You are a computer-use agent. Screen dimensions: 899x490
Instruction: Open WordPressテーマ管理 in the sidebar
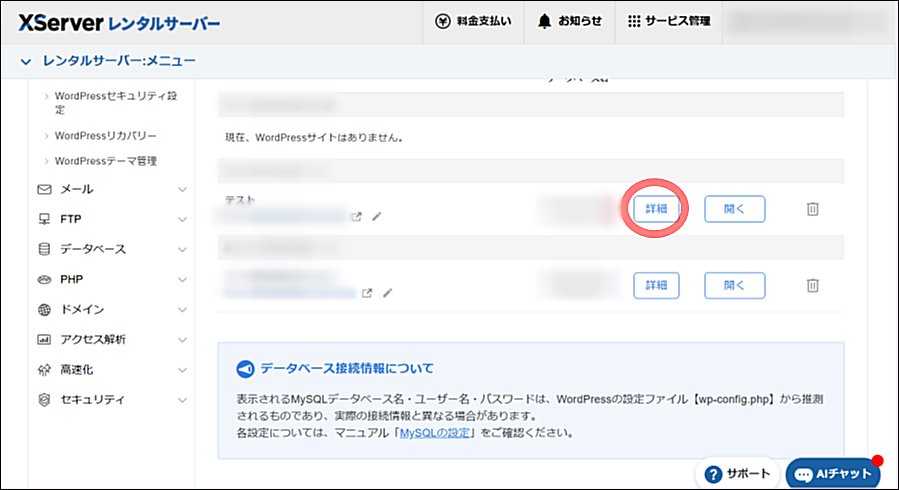pyautogui.click(x=105, y=161)
